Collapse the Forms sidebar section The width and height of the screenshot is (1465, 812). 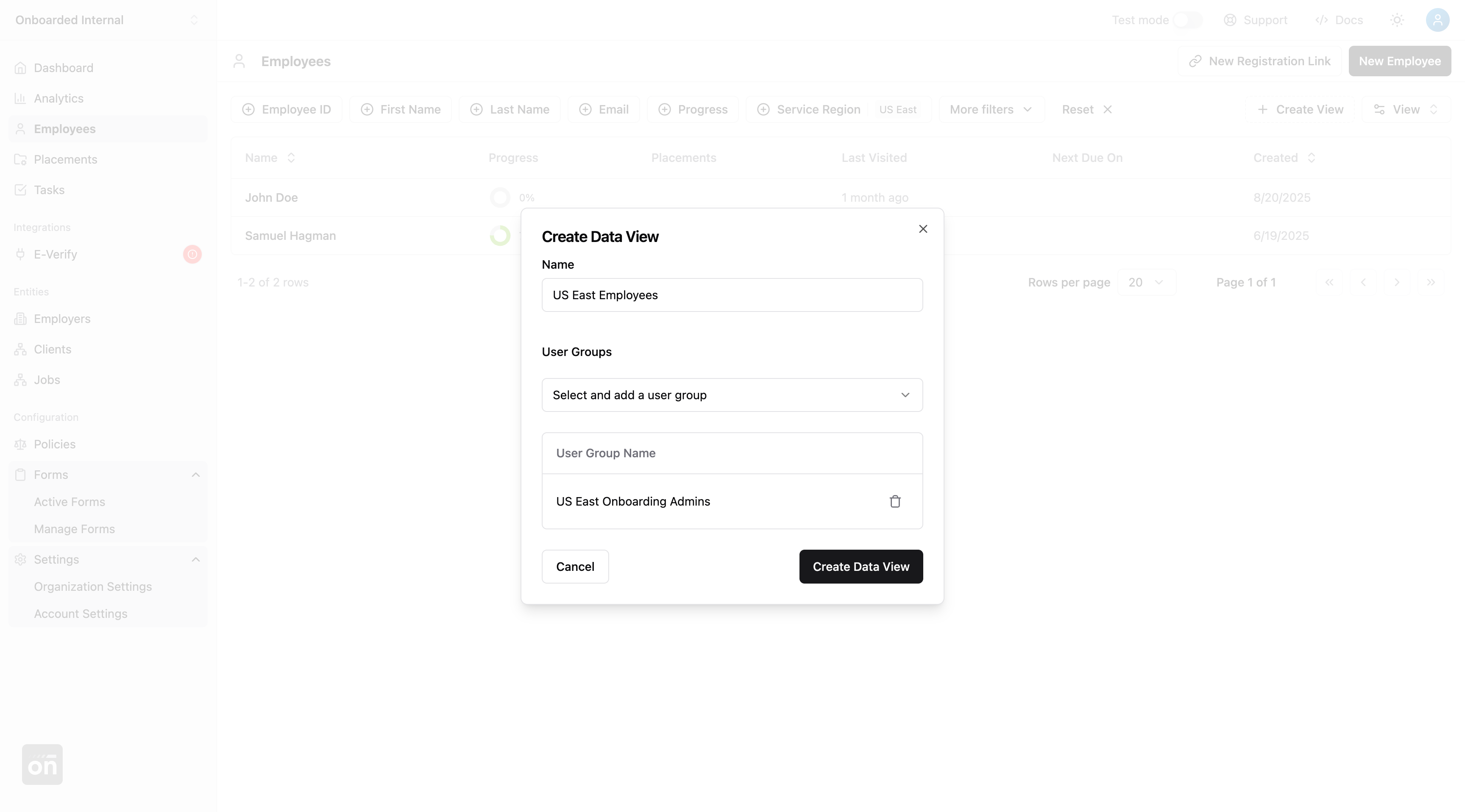coord(196,475)
